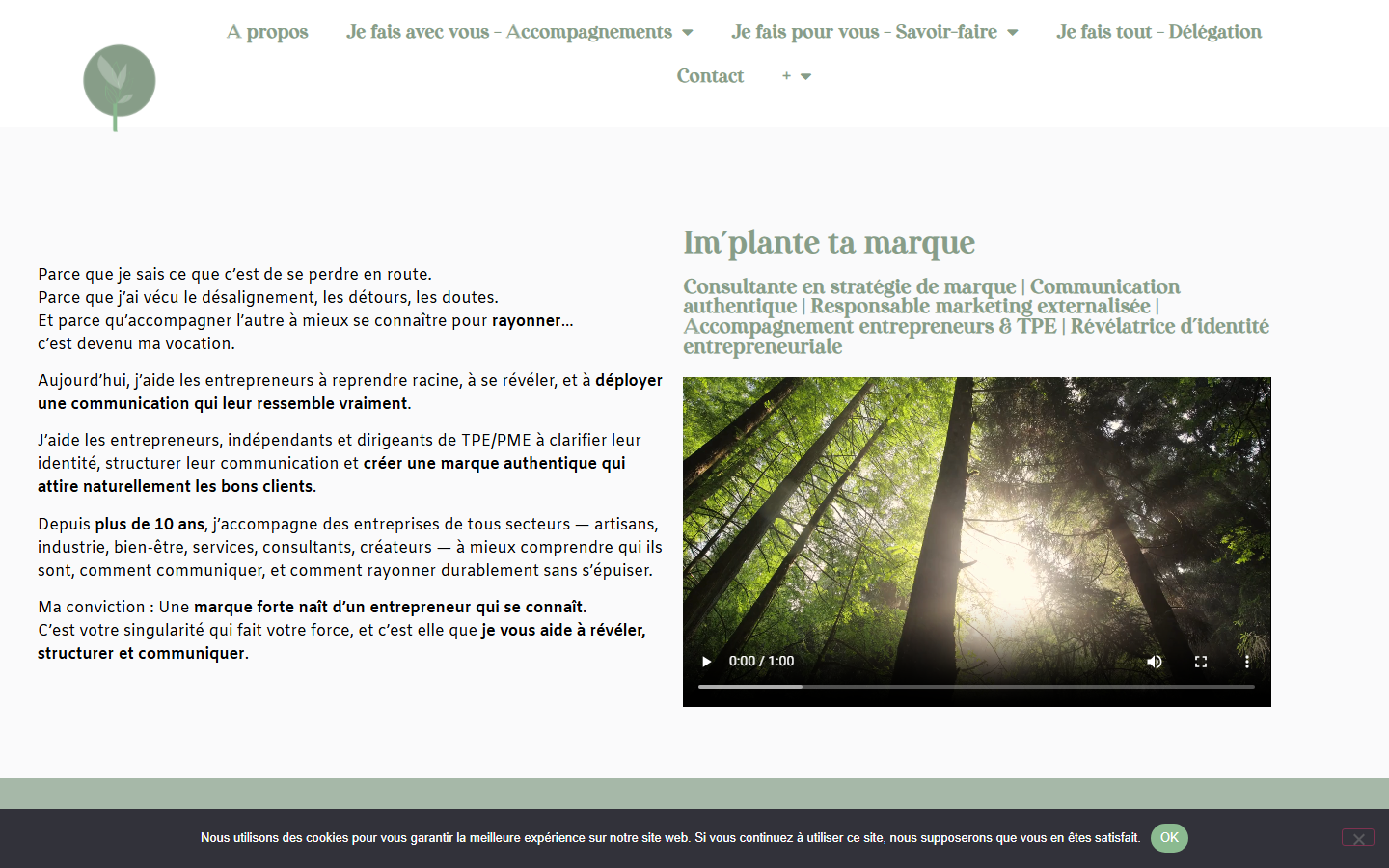Screen dimensions: 1389x868
Task: Click the Im'plante ta marque heading
Action: (830, 243)
